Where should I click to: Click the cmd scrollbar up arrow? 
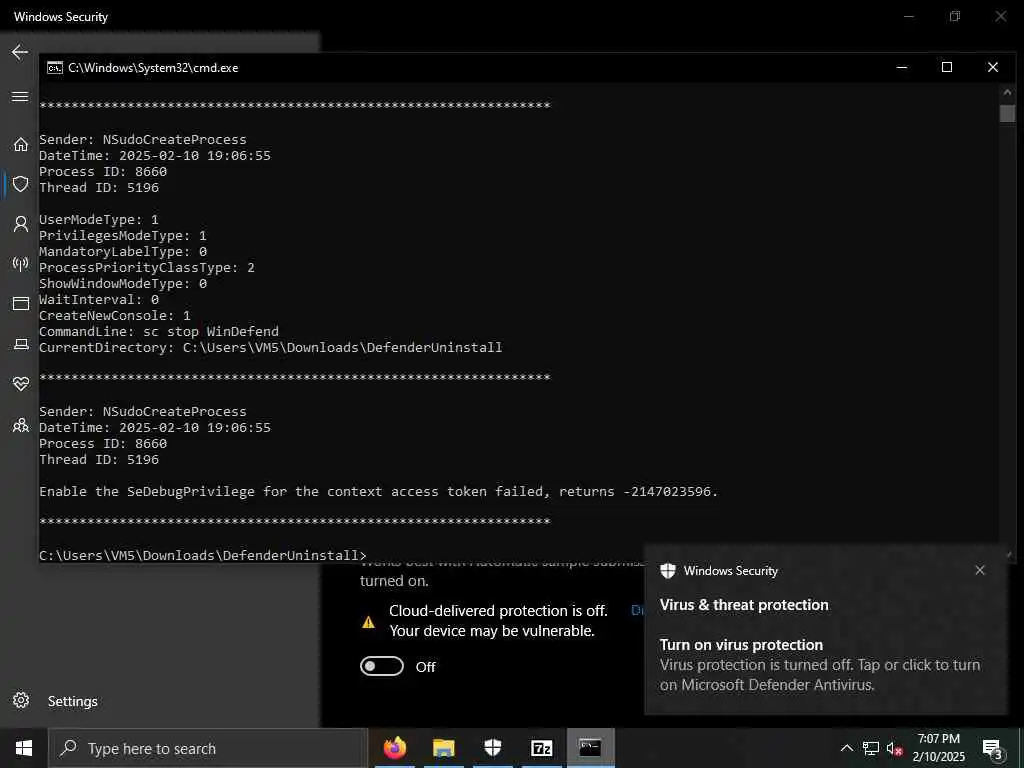(1007, 93)
